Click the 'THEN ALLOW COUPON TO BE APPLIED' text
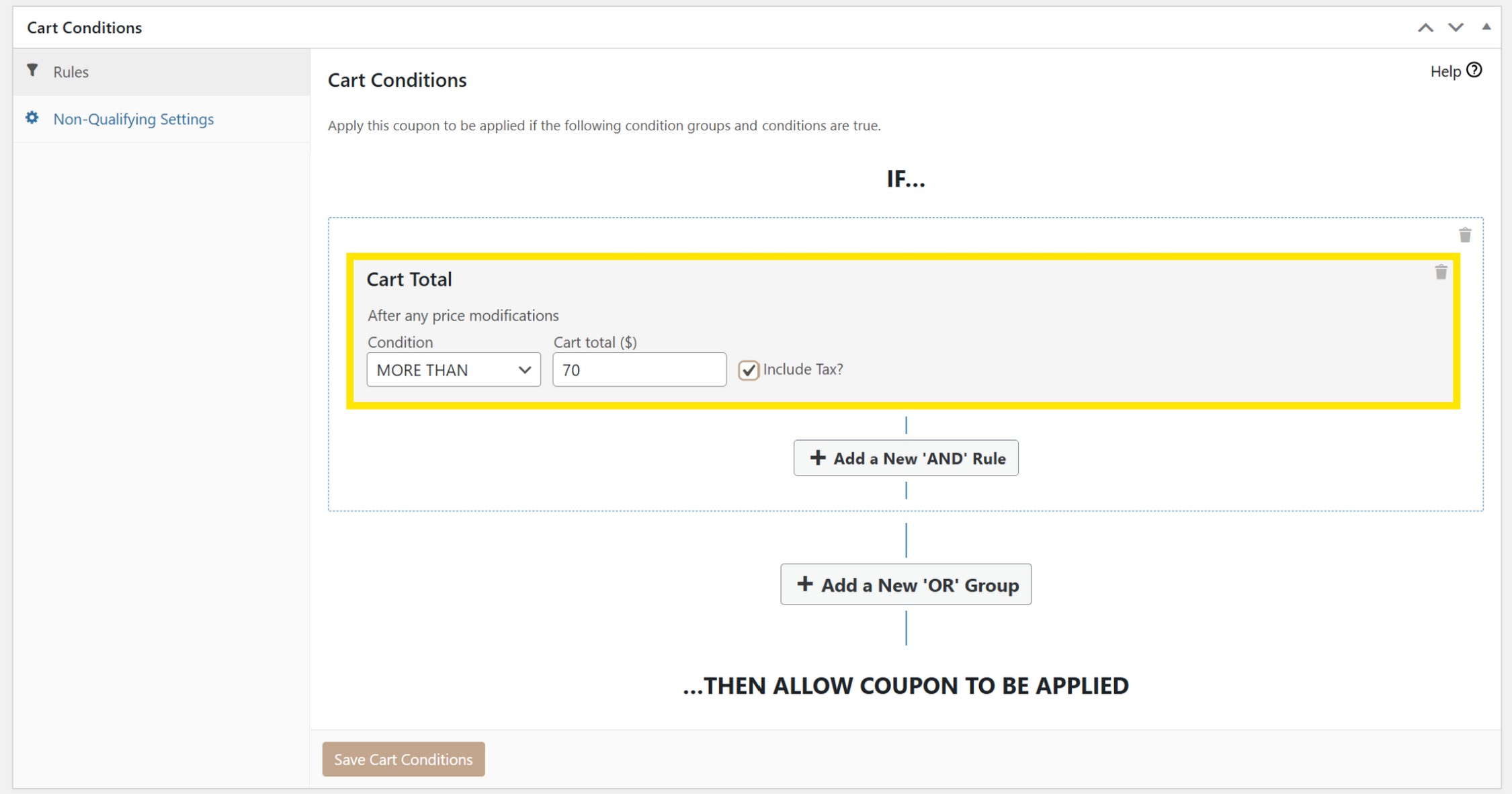This screenshot has height=794, width=1512. point(906,686)
